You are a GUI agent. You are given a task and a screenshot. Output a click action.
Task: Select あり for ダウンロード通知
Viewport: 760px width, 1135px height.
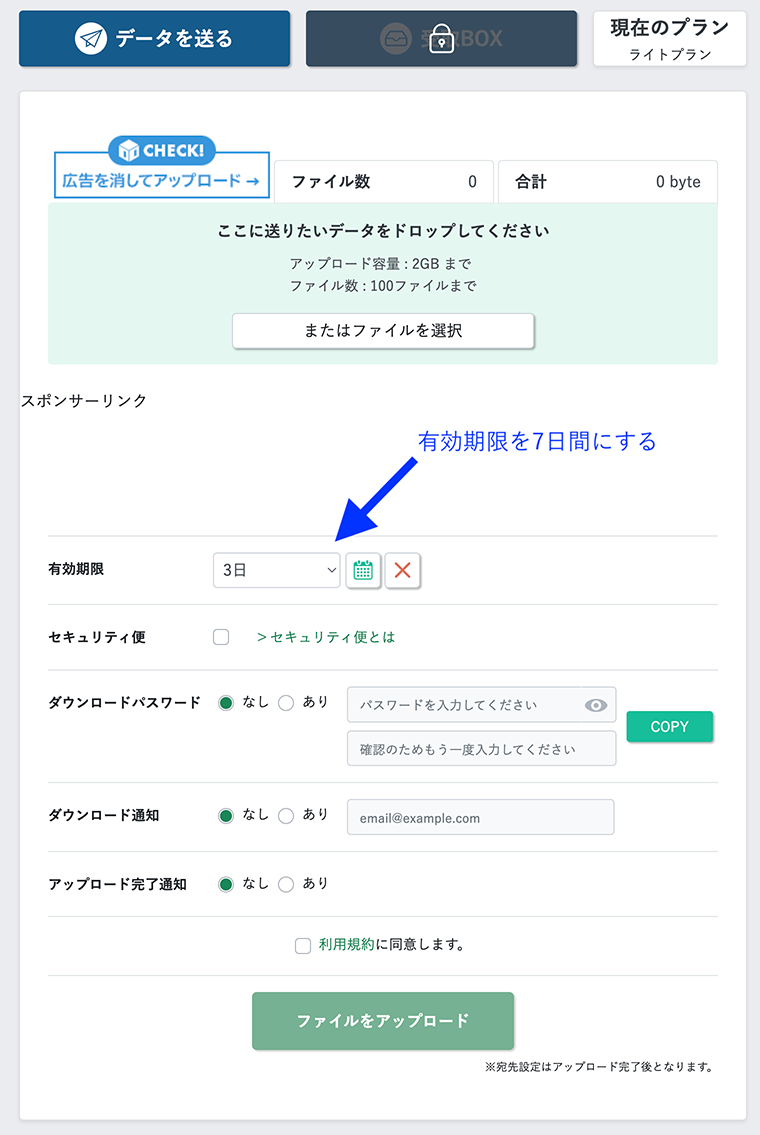(286, 815)
